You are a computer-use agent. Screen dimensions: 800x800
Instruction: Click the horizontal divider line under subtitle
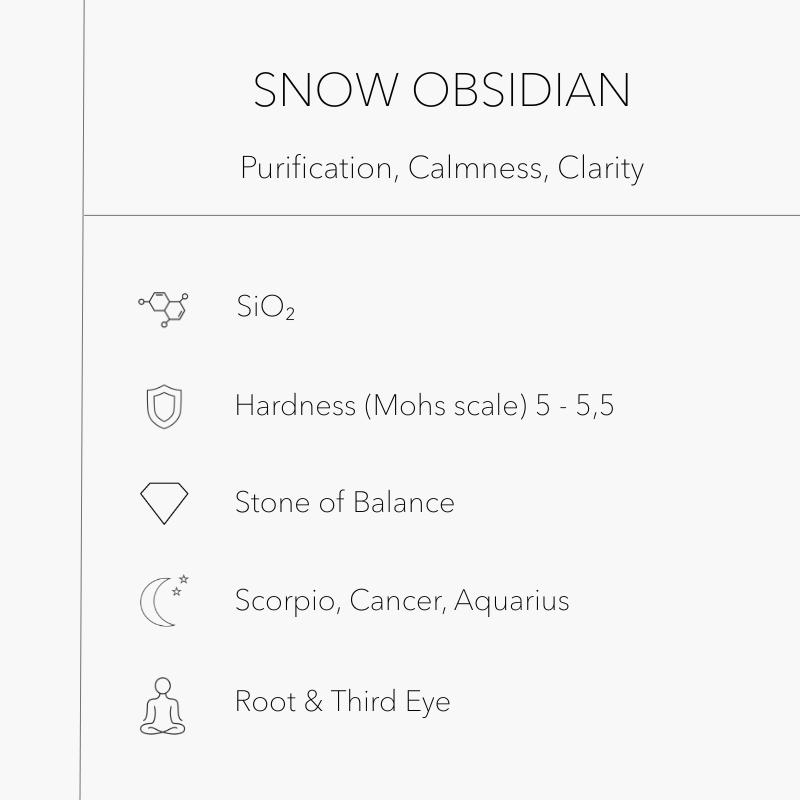pyautogui.click(x=441, y=215)
